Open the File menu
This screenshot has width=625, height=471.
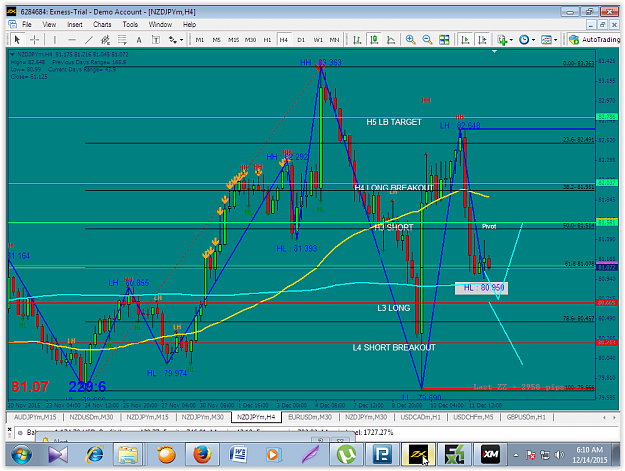(27, 24)
